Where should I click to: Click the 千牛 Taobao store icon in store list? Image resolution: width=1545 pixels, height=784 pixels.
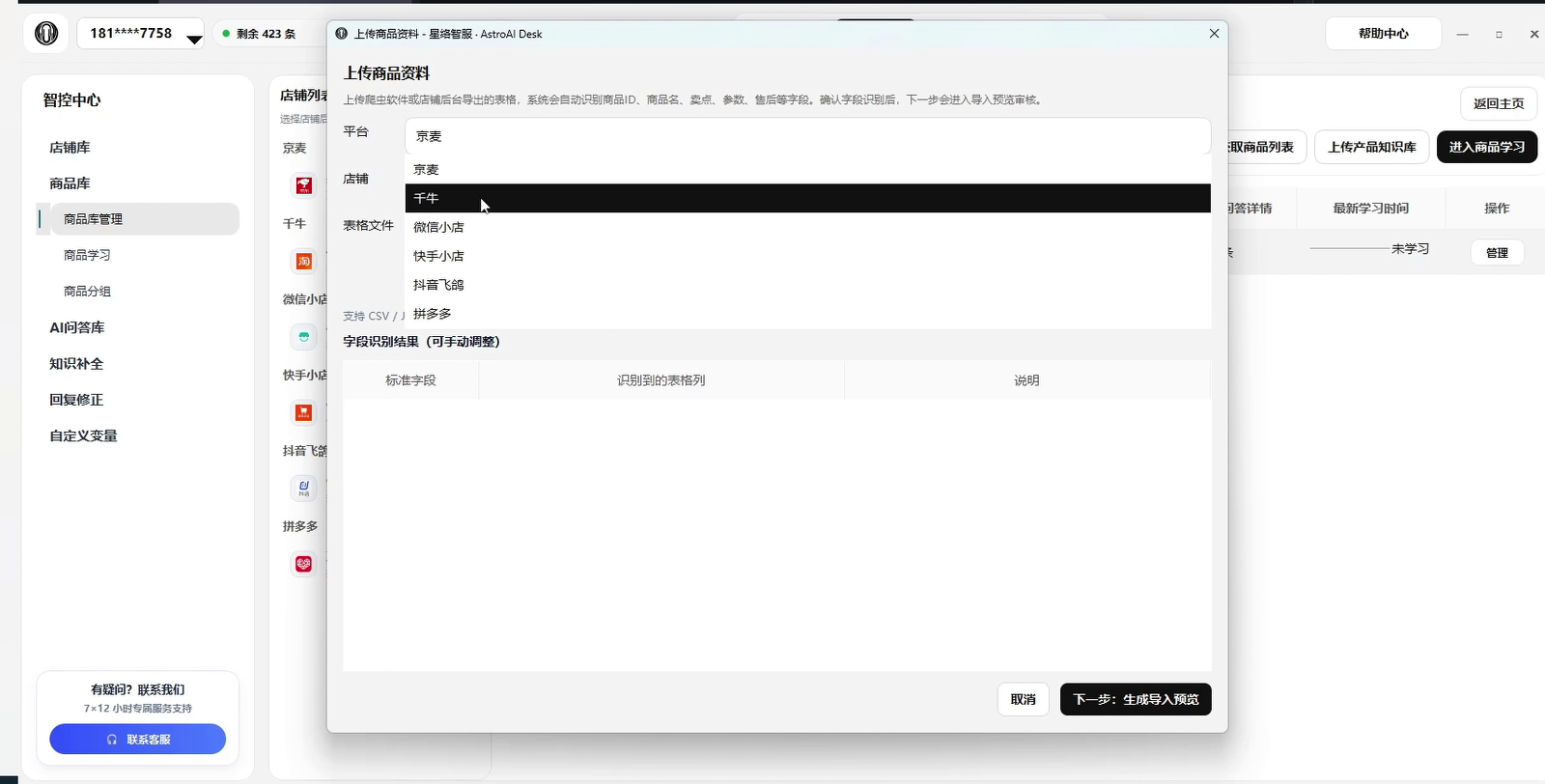[304, 261]
